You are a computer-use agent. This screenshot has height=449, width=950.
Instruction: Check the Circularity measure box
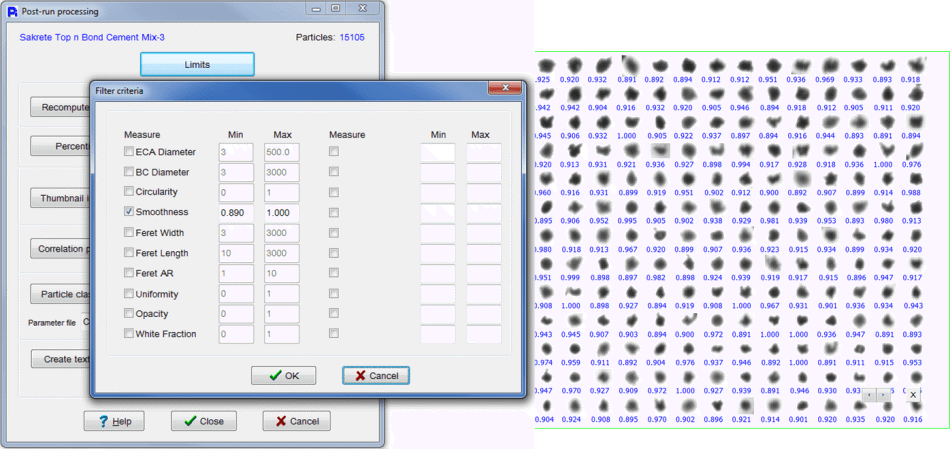click(128, 191)
